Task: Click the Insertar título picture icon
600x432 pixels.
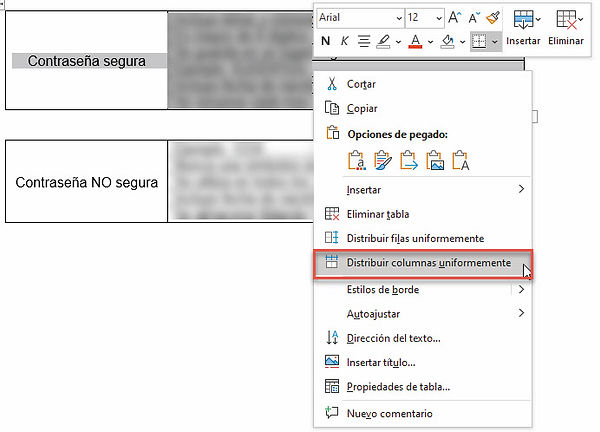Action: coord(332,362)
